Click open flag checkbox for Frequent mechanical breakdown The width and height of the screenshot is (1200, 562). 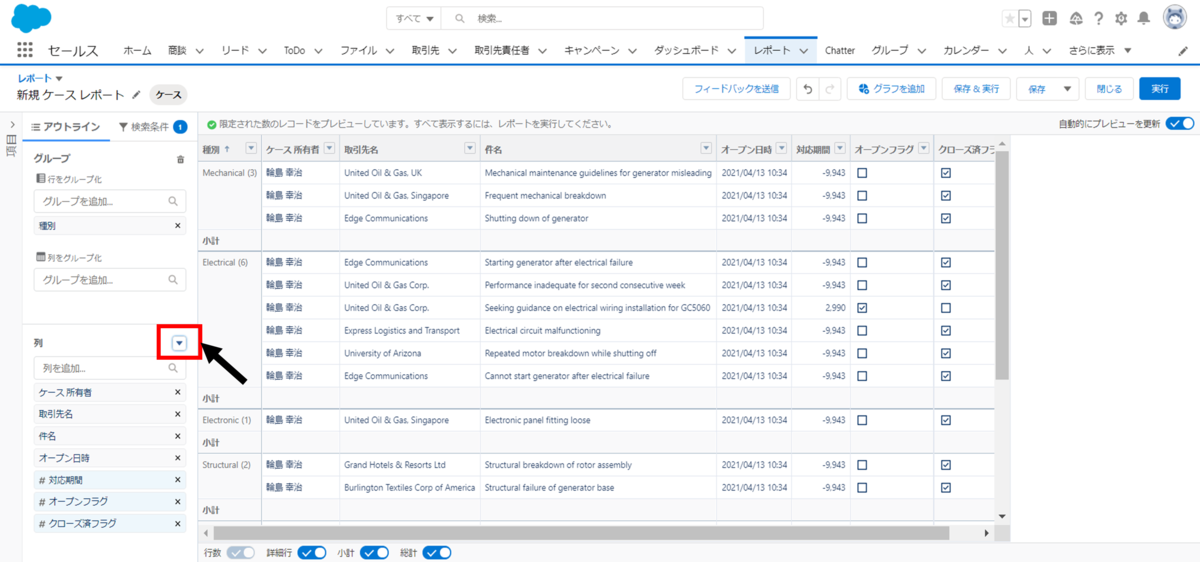point(862,195)
